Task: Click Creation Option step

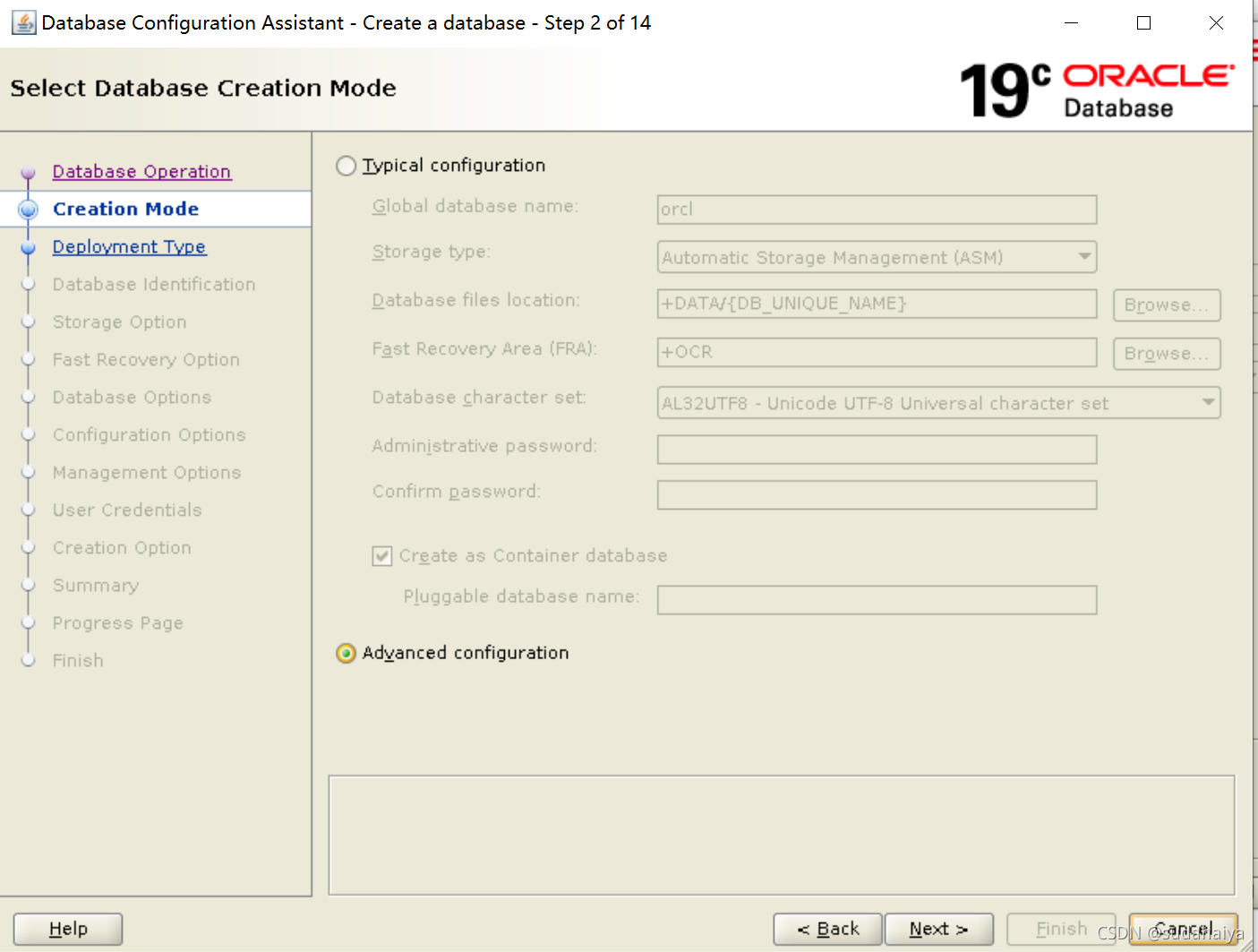Action: [x=122, y=547]
